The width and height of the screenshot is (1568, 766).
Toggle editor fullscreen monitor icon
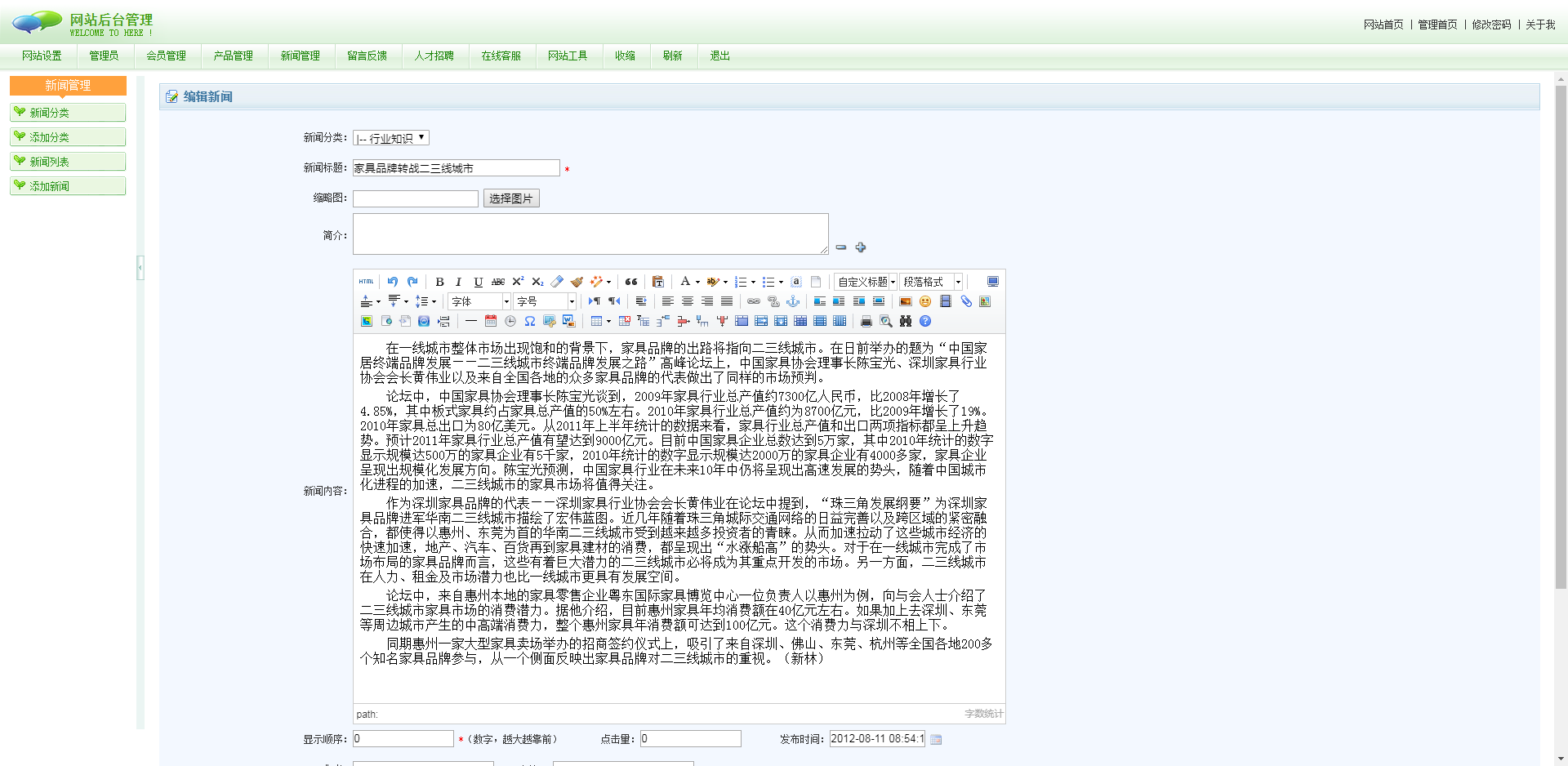993,282
